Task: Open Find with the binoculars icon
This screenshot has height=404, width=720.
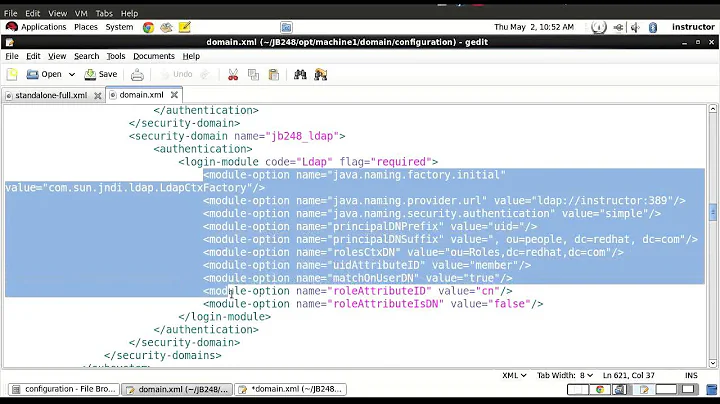Action: [300, 74]
